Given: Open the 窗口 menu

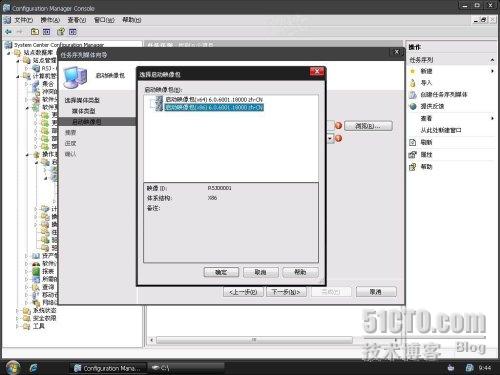Looking at the screenshot, I should point(104,20).
